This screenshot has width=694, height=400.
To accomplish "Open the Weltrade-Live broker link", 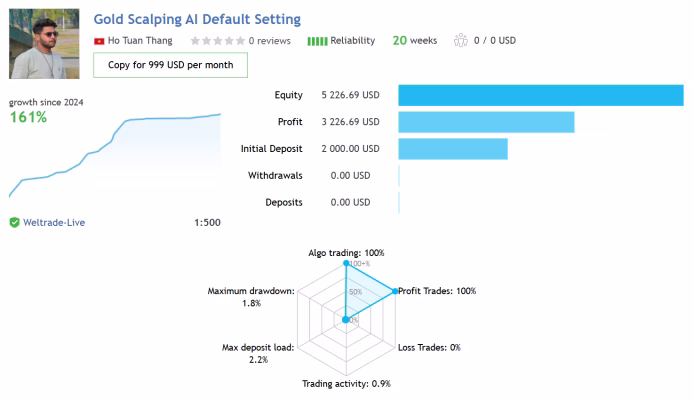I will [54, 223].
